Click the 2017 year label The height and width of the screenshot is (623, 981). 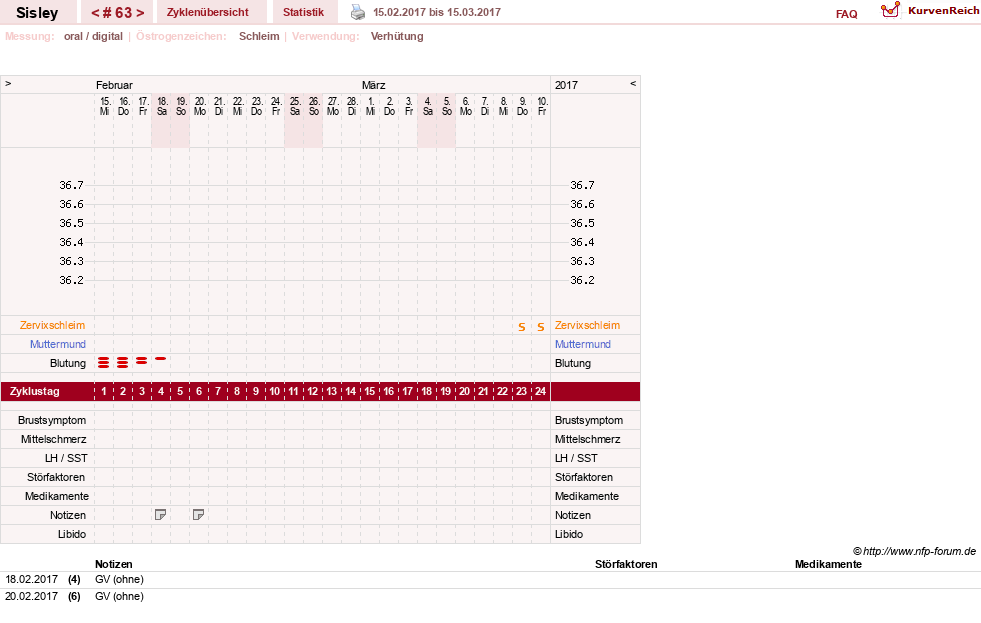(566, 85)
